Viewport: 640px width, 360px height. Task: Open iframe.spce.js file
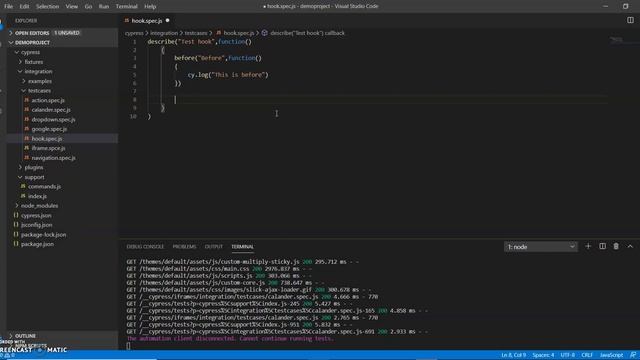(48, 148)
